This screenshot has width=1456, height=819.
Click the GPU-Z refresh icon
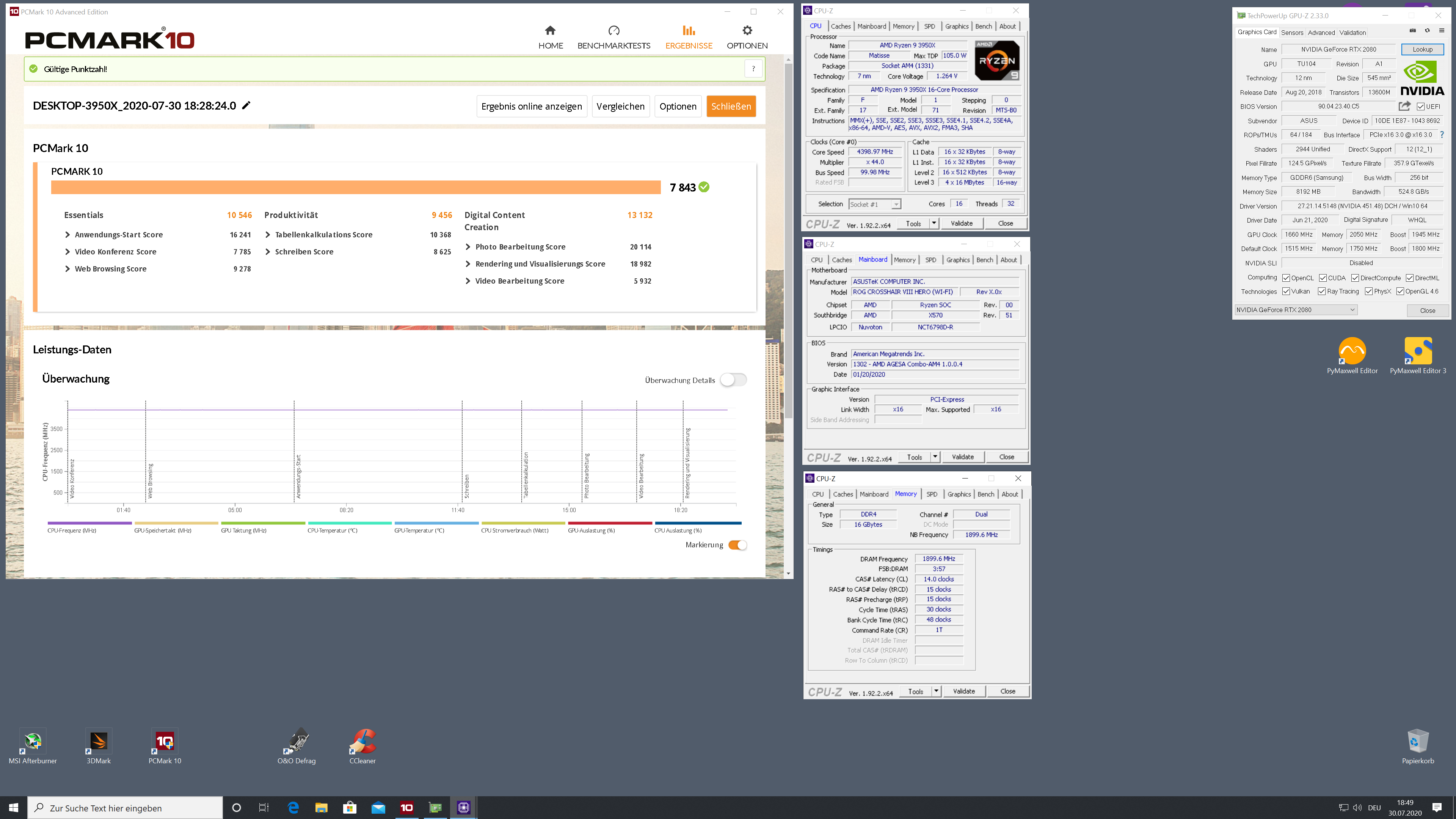coord(1427,30)
